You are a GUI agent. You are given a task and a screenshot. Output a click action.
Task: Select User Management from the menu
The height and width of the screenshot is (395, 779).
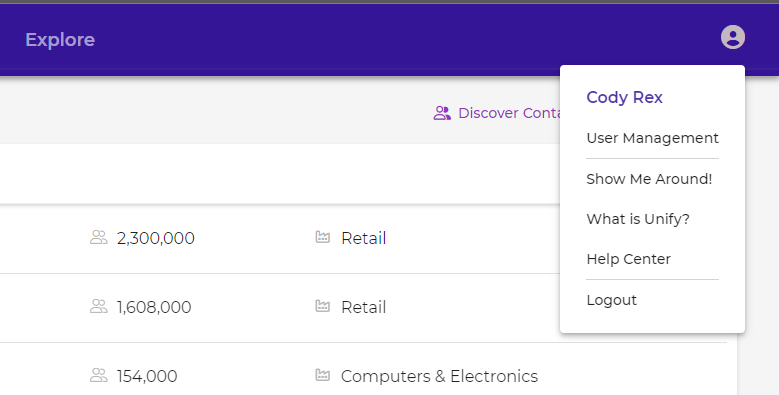pyautogui.click(x=652, y=138)
